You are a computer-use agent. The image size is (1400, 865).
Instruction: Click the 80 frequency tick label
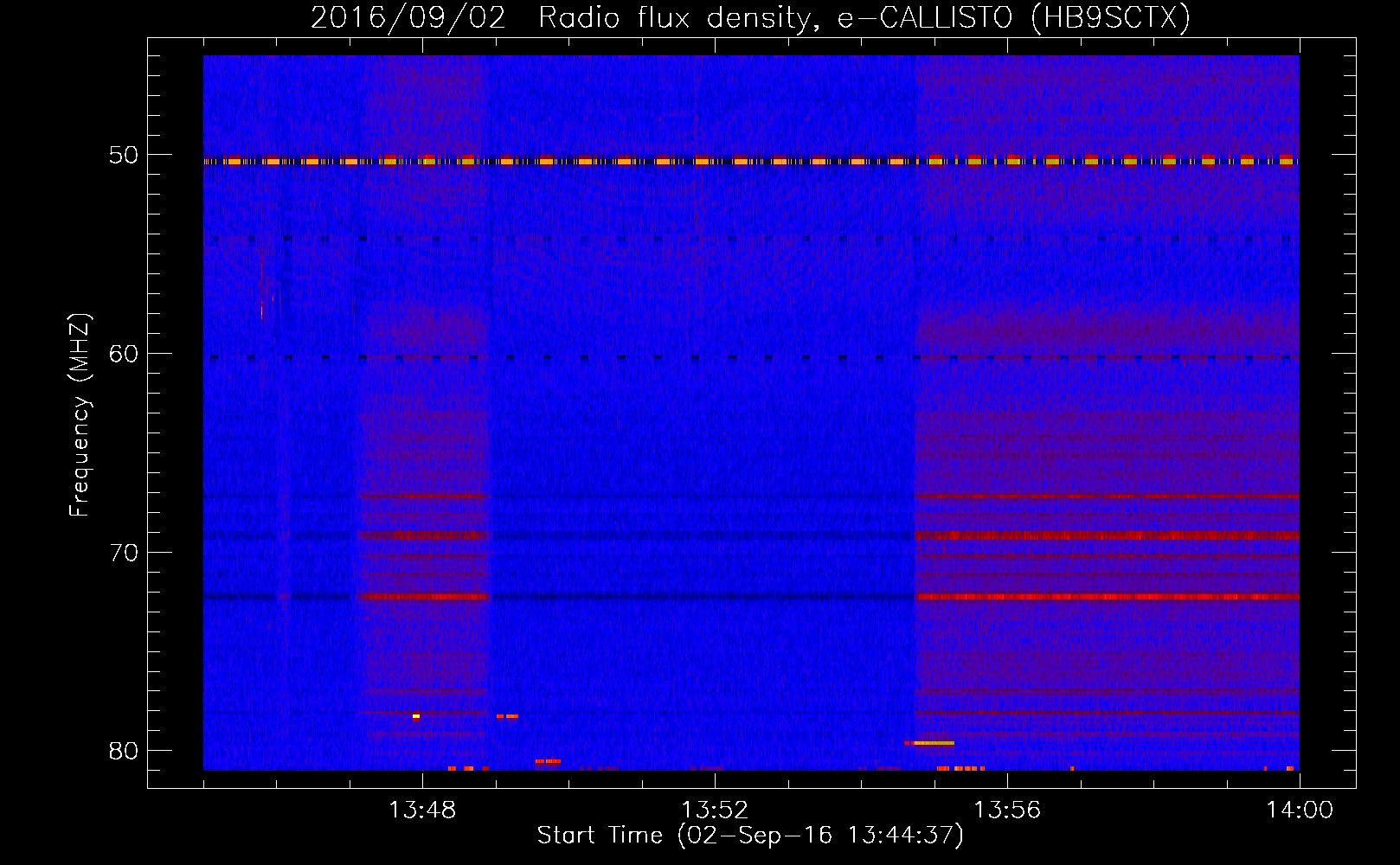123,751
